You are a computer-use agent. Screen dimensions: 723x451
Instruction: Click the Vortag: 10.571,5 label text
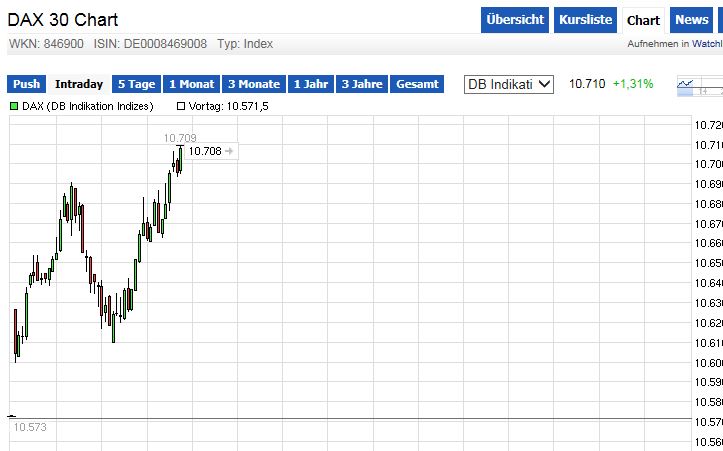click(x=228, y=107)
